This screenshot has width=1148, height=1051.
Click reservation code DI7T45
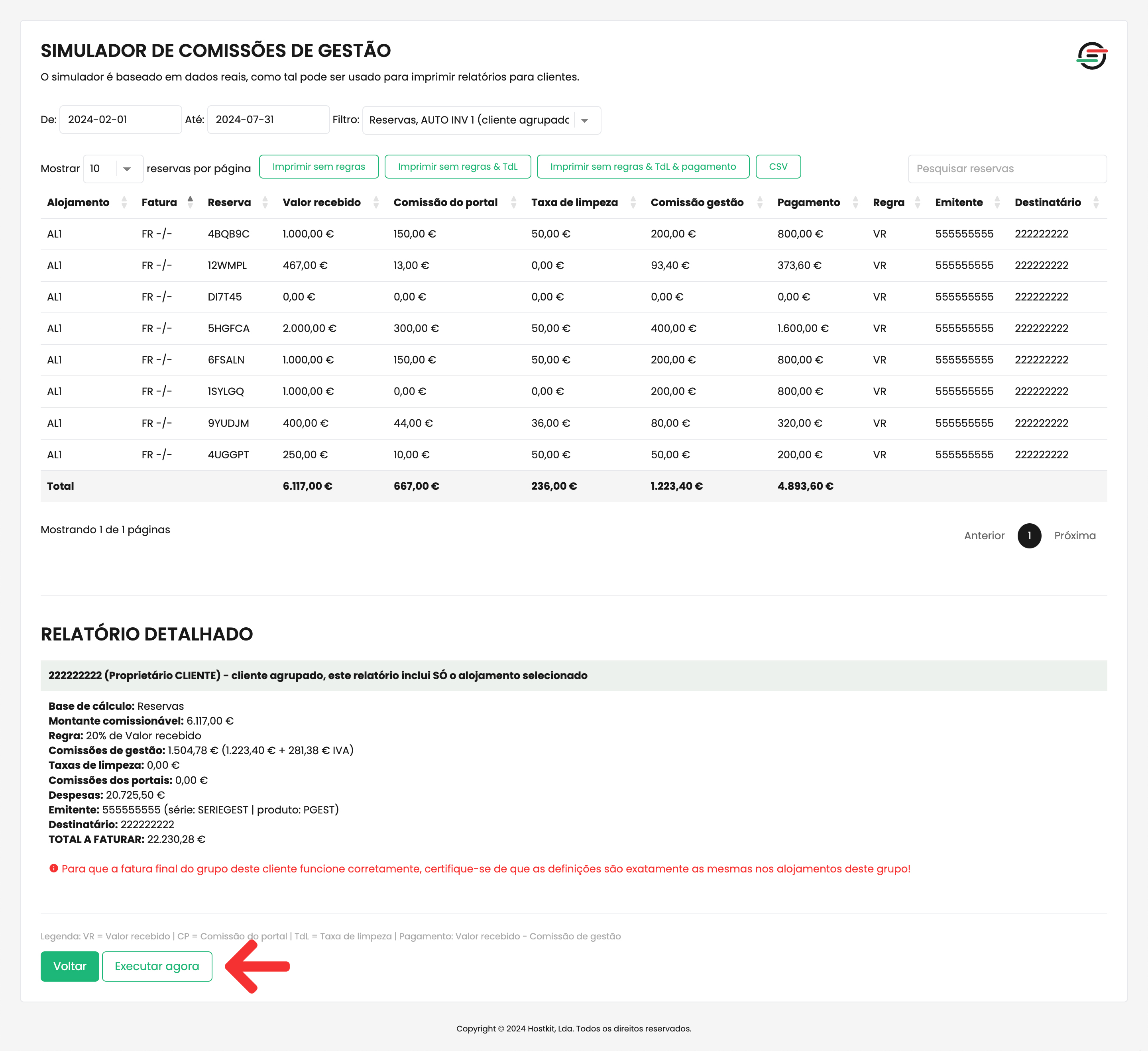point(224,297)
